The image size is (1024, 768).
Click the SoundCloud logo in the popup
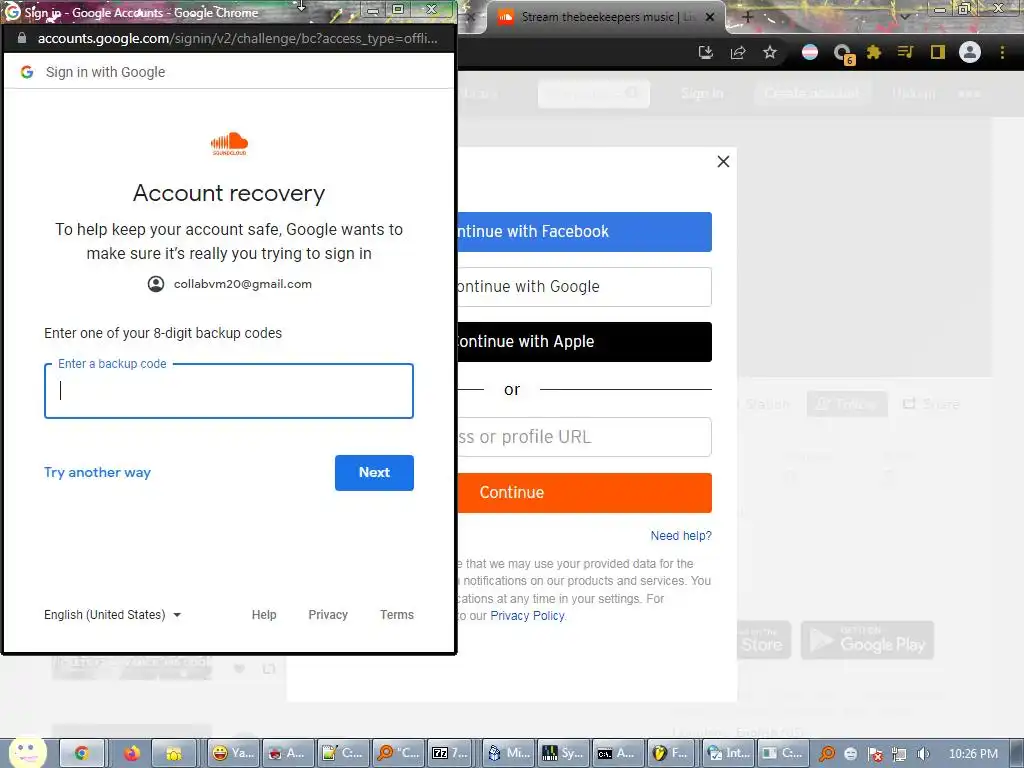(229, 143)
